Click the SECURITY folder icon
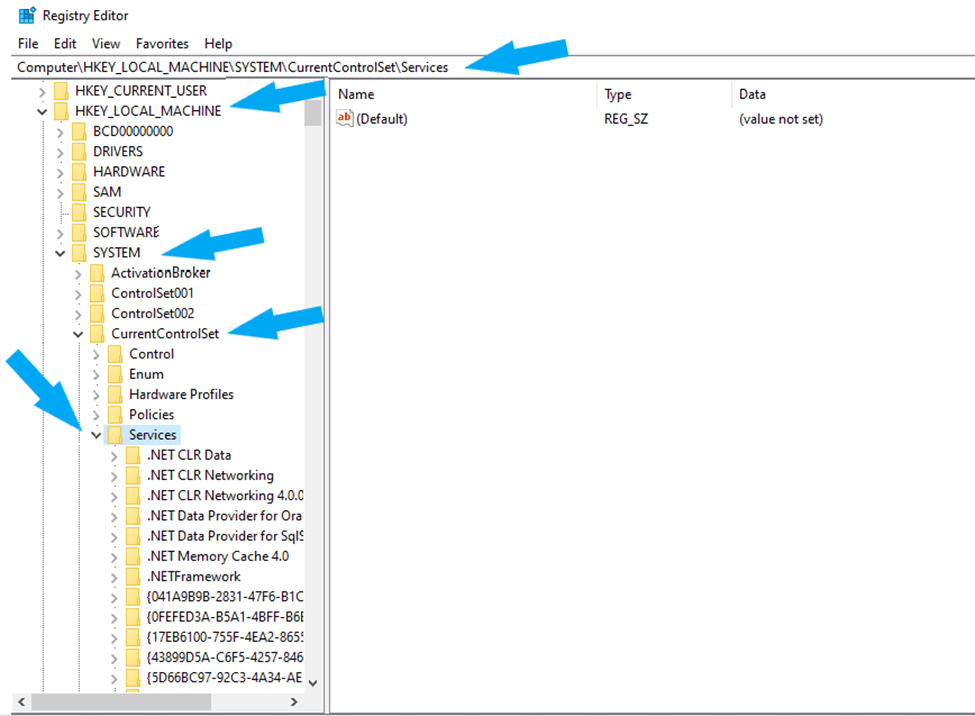The image size is (975, 716). (x=79, y=212)
